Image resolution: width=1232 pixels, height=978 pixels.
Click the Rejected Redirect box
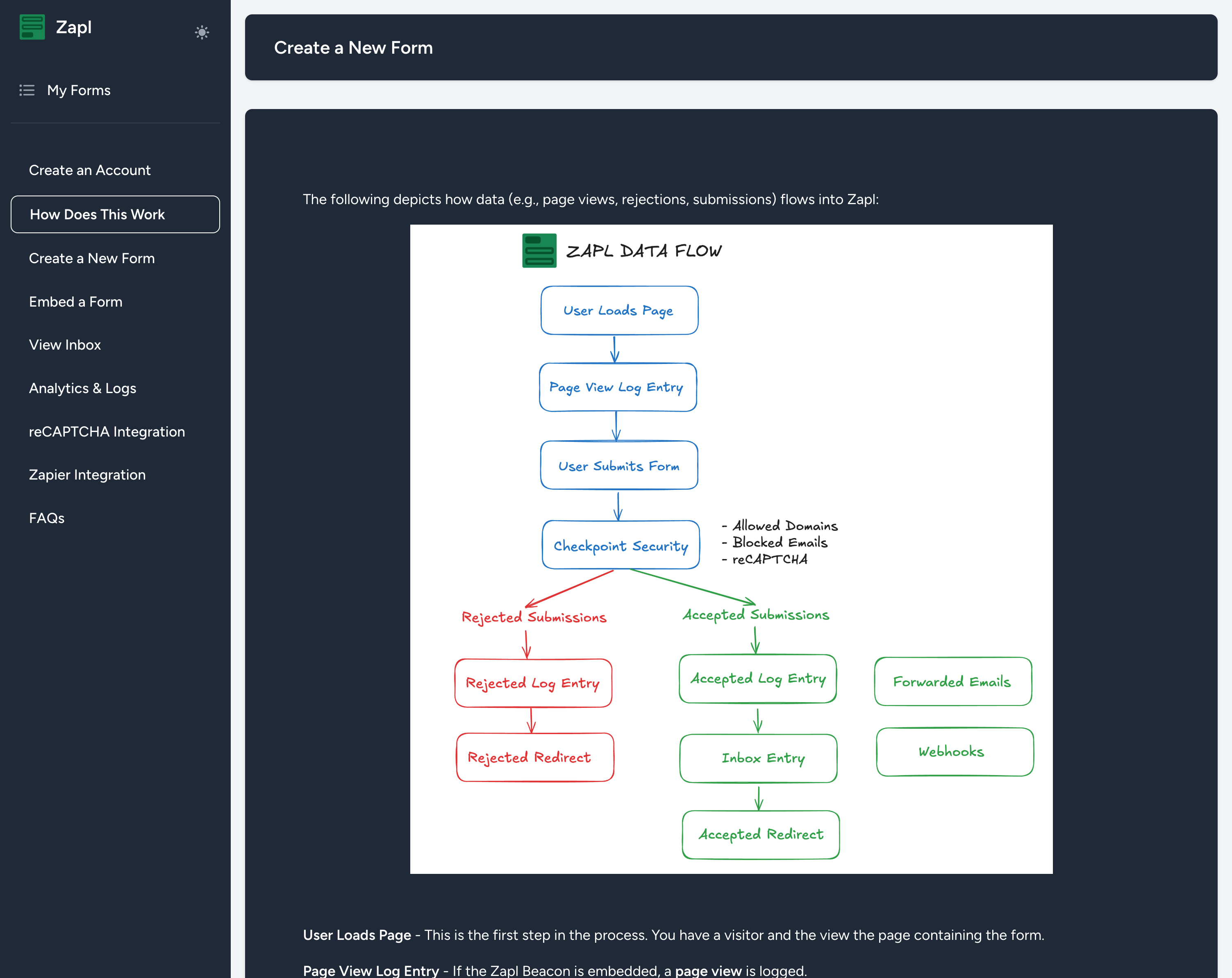535,757
